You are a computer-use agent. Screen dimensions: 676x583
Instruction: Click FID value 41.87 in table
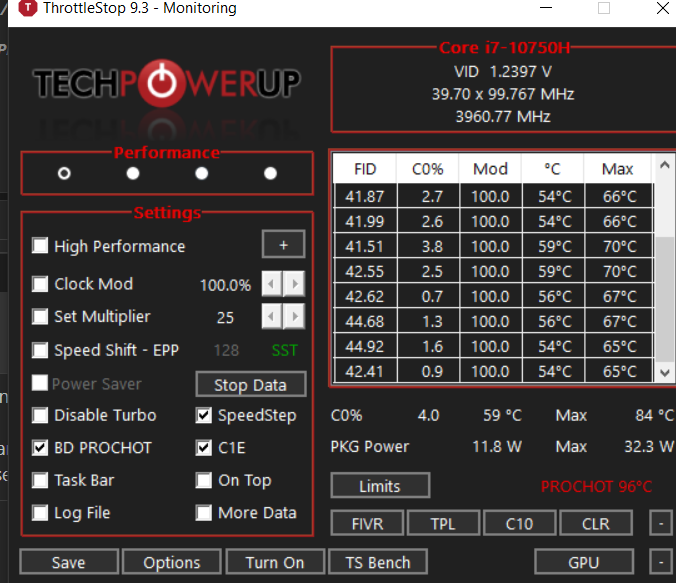click(x=365, y=197)
